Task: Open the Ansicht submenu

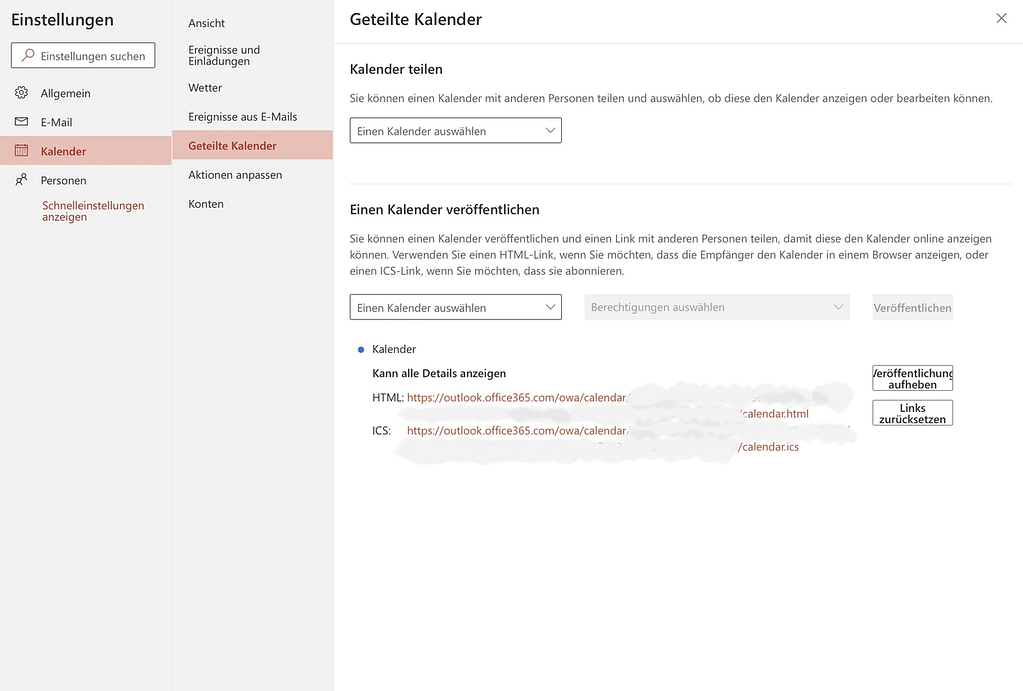Action: tap(252, 23)
